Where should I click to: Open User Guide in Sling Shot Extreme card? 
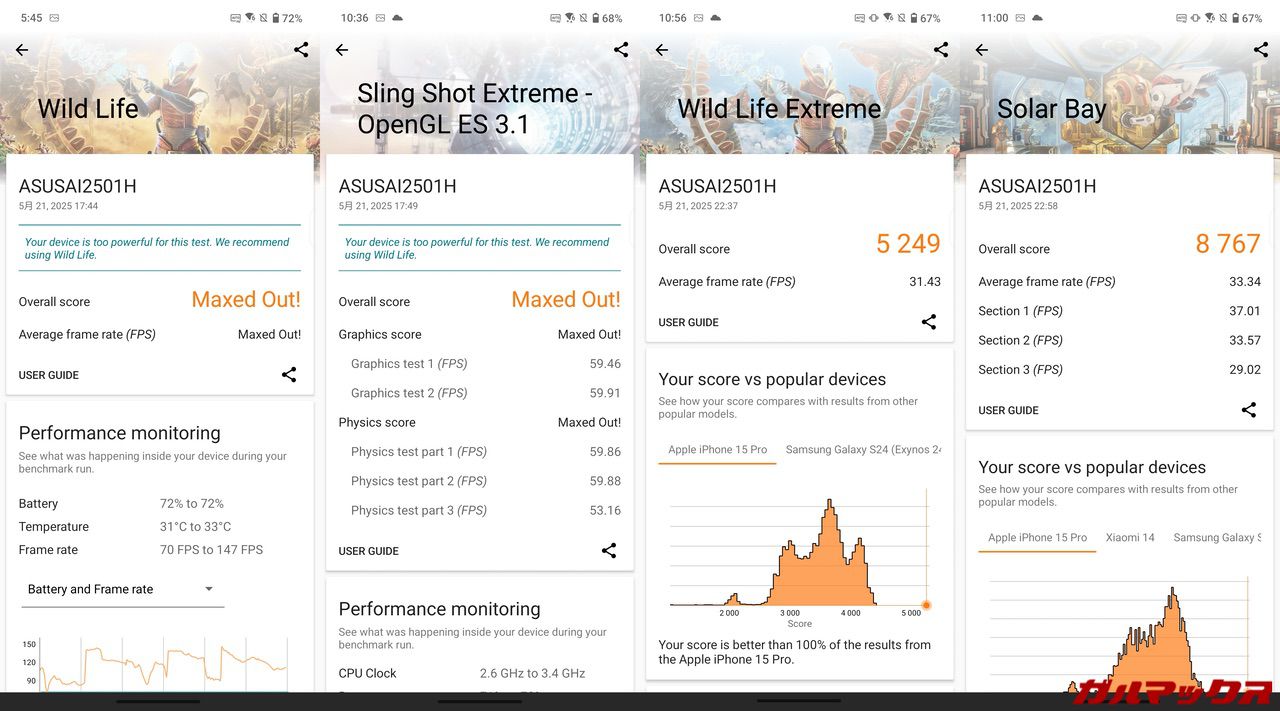(x=369, y=551)
